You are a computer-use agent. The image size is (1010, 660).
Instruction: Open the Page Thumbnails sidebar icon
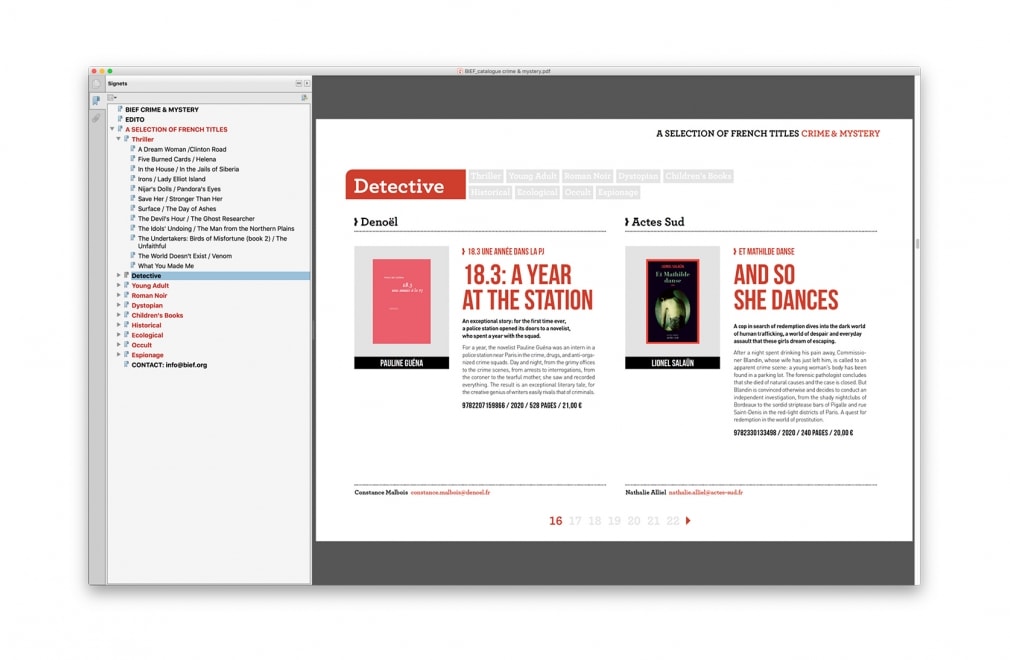coord(96,83)
